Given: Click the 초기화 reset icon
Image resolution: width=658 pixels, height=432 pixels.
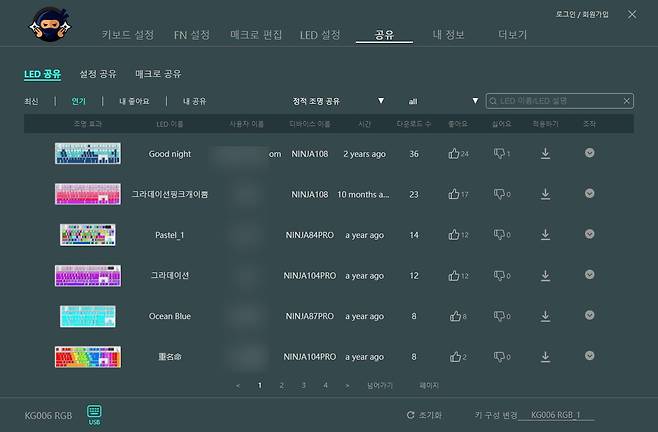Looking at the screenshot, I should click(411, 414).
